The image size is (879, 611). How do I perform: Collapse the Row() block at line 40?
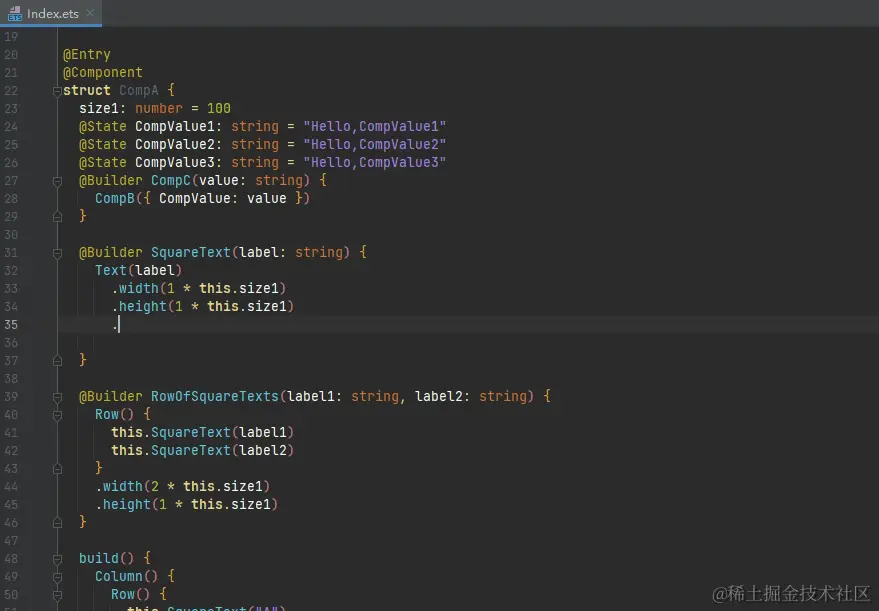coord(57,415)
